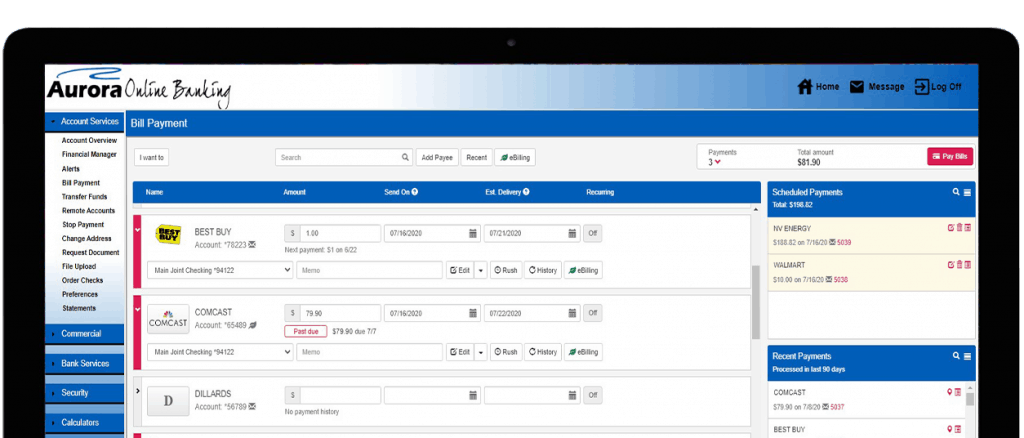The height and width of the screenshot is (438, 1024).
Task: Click Comcast payee logo
Action: [168, 319]
